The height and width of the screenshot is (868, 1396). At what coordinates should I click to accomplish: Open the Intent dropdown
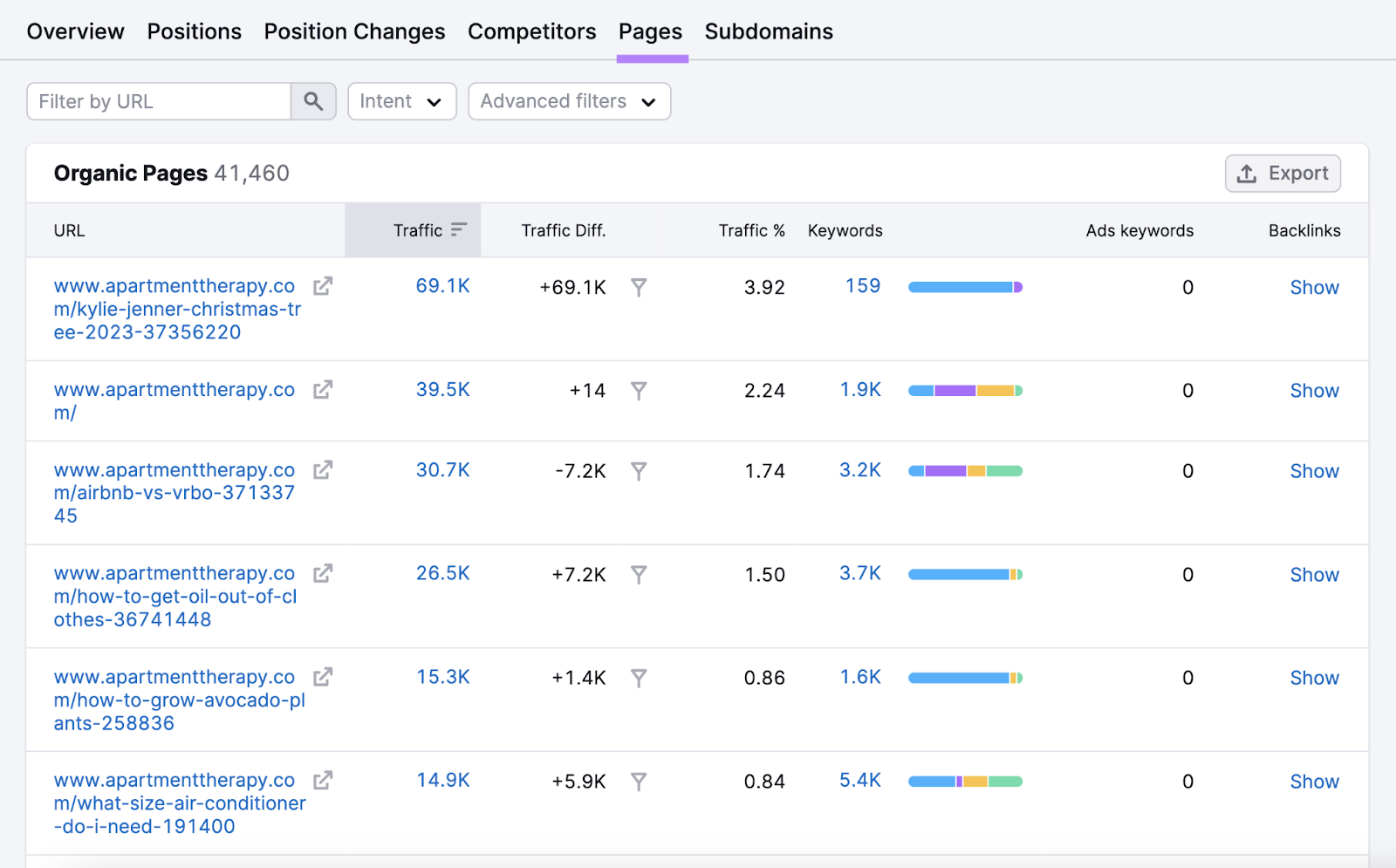(x=401, y=100)
